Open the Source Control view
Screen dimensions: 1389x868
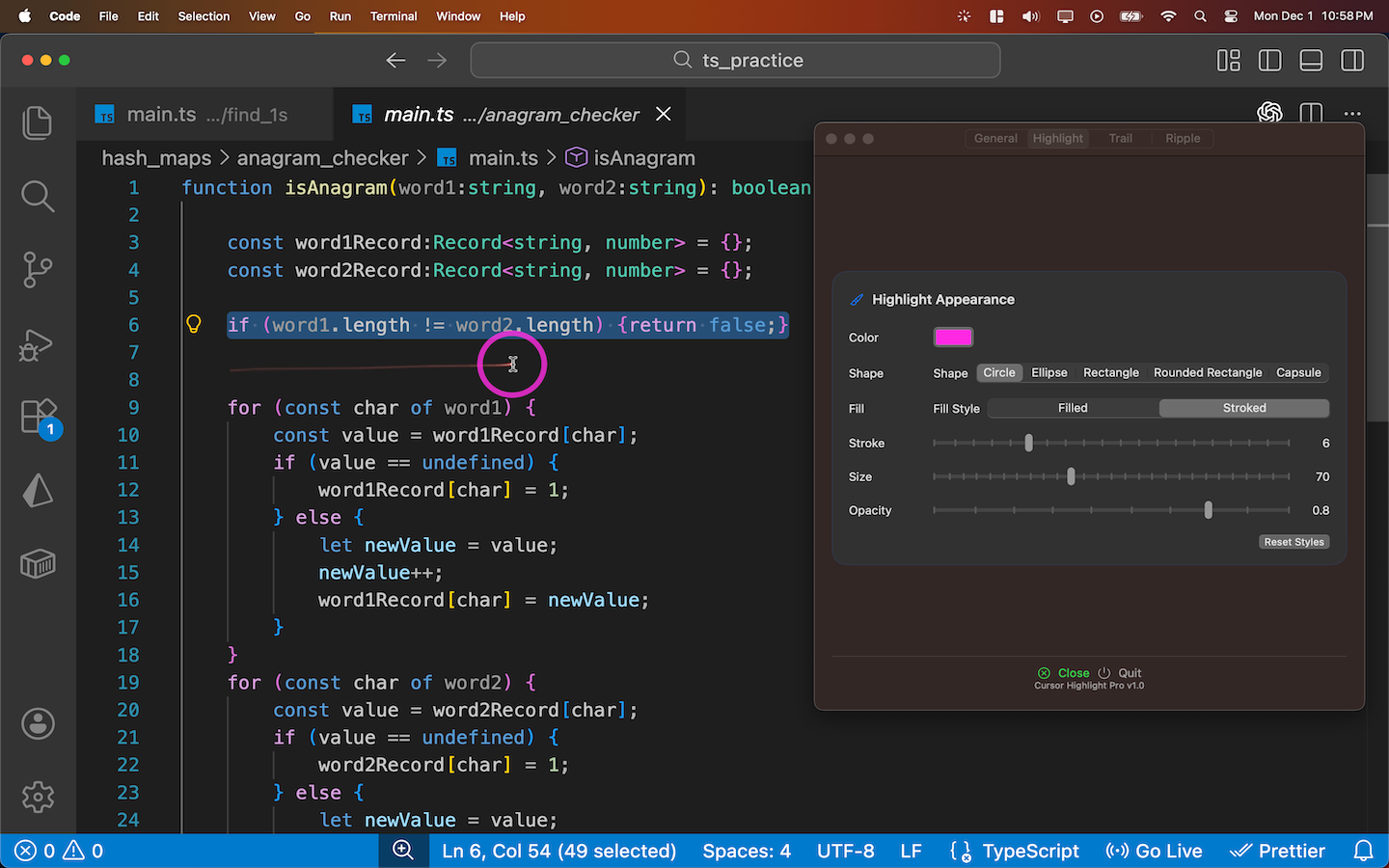click(x=38, y=270)
